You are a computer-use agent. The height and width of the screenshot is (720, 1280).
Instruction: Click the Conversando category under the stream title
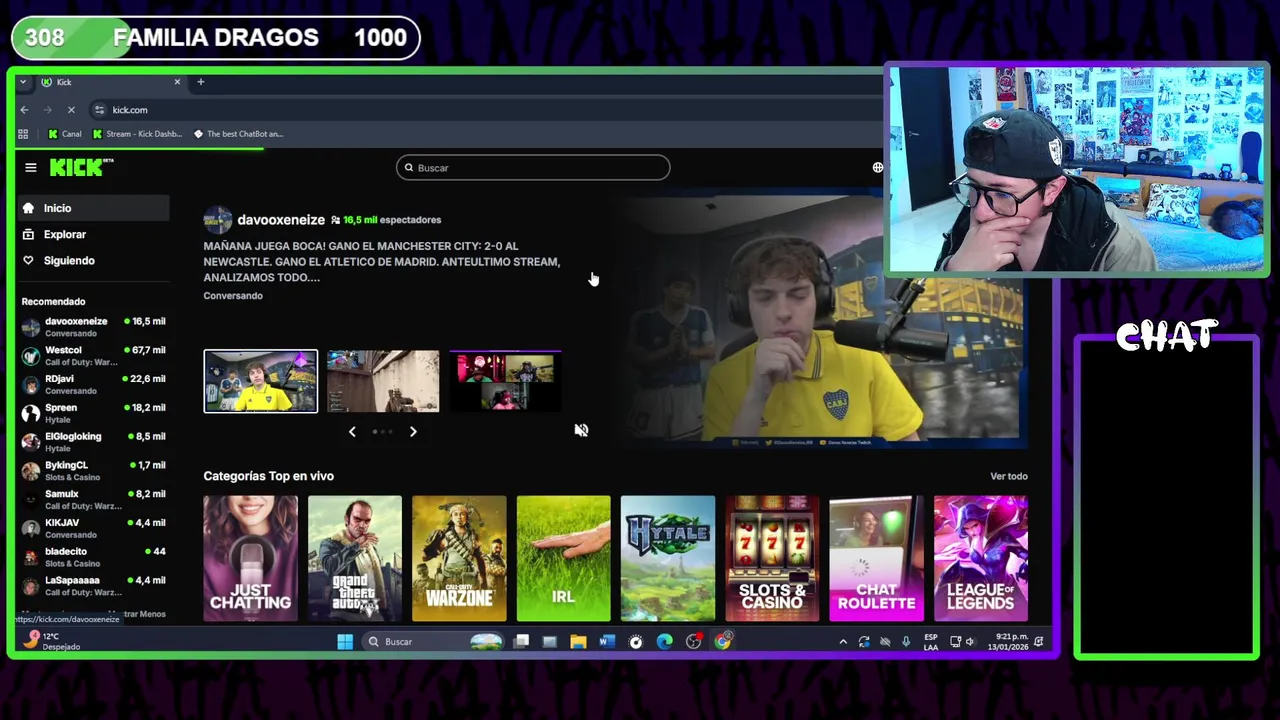[233, 296]
